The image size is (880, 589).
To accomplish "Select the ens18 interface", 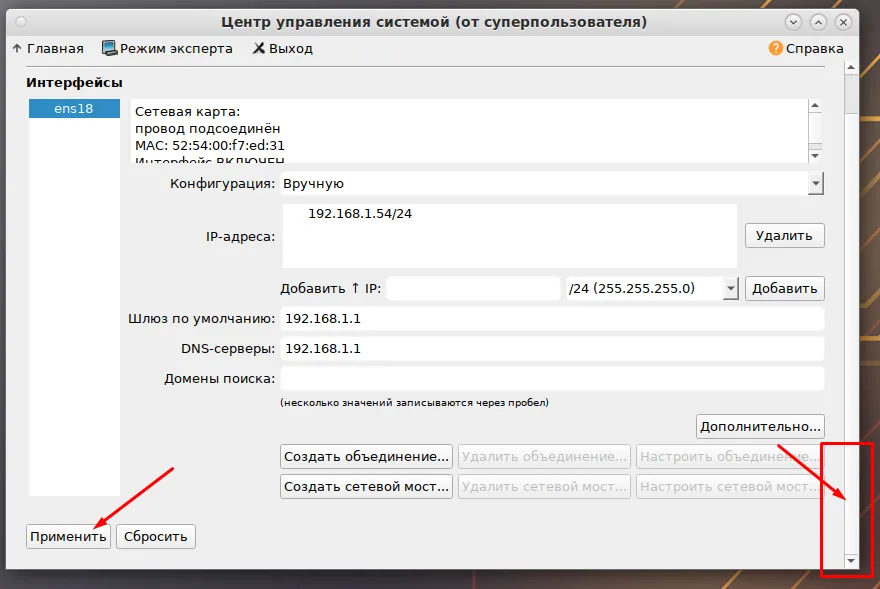I will click(x=74, y=108).
